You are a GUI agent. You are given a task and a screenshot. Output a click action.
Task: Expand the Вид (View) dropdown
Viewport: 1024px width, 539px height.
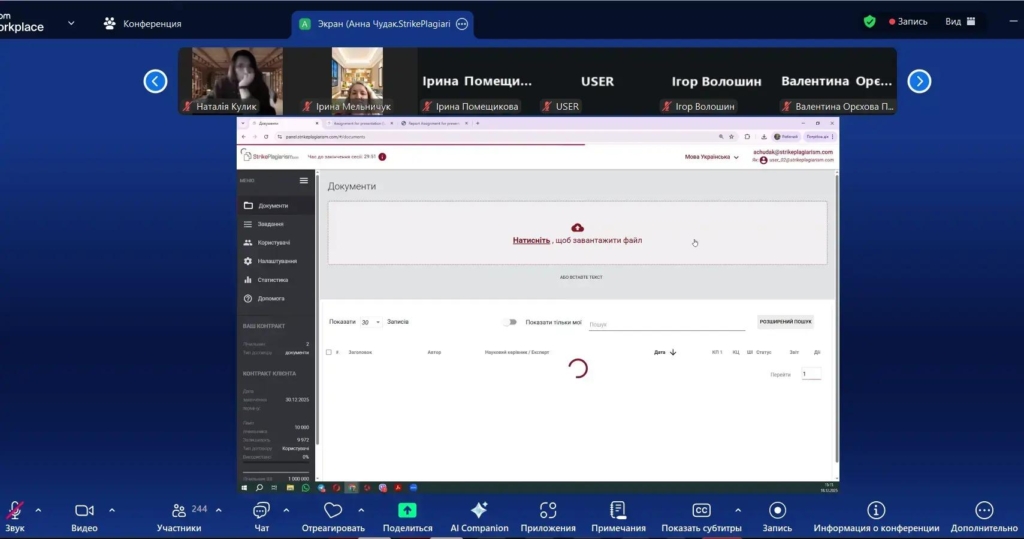(x=959, y=21)
